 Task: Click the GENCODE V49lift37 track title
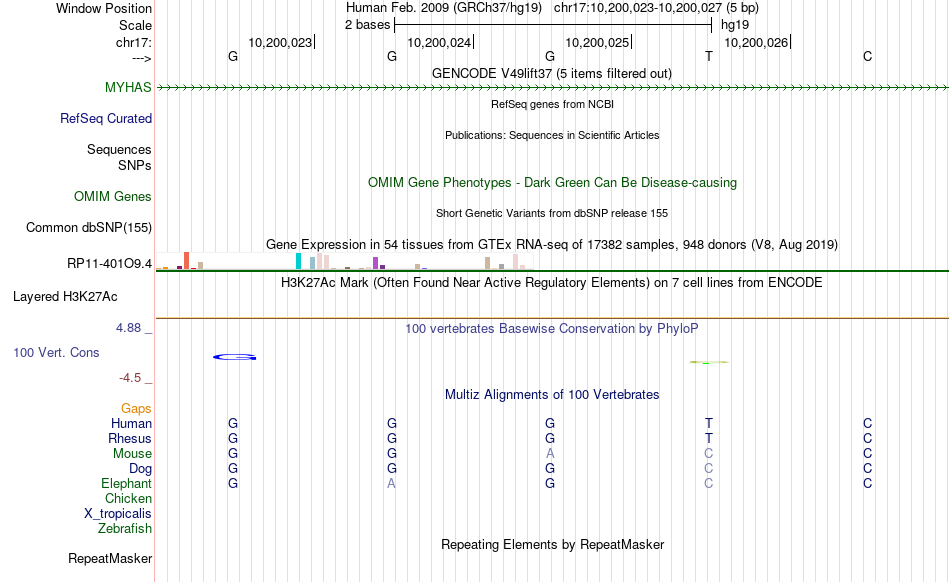point(552,73)
